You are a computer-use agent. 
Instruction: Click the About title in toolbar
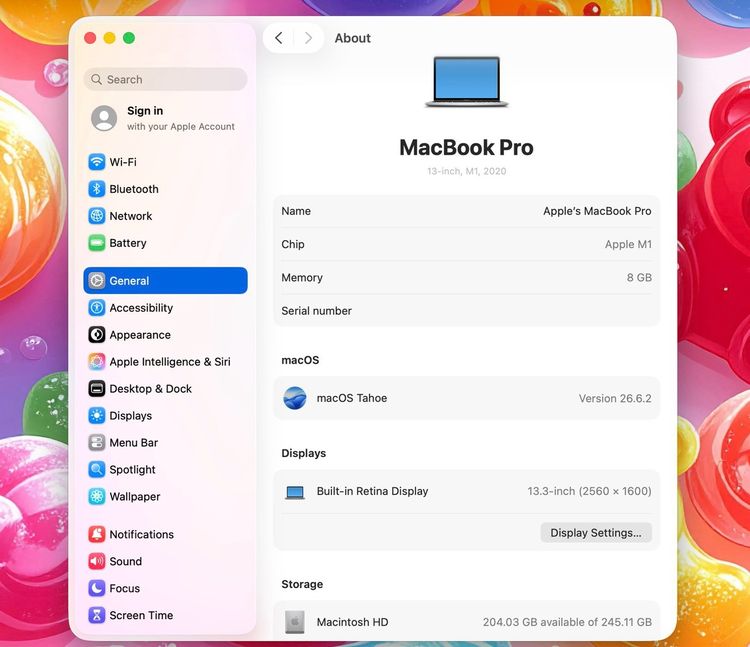coord(353,38)
